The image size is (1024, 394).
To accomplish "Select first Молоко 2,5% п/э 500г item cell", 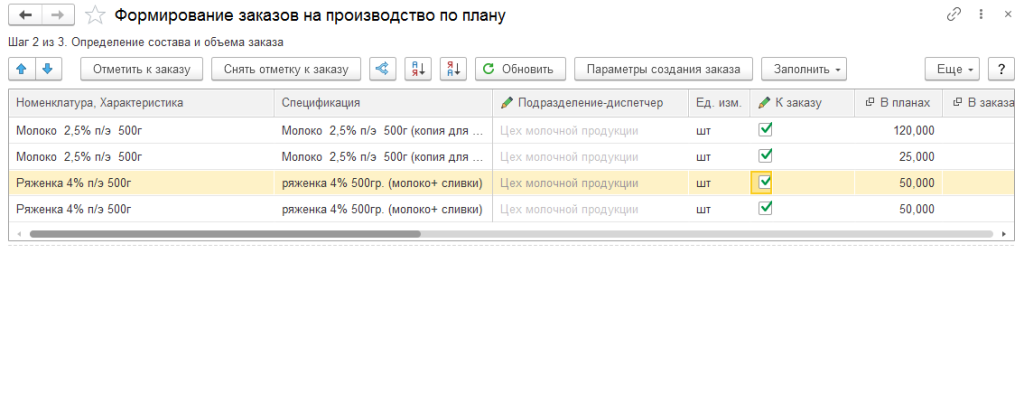I will (x=142, y=131).
